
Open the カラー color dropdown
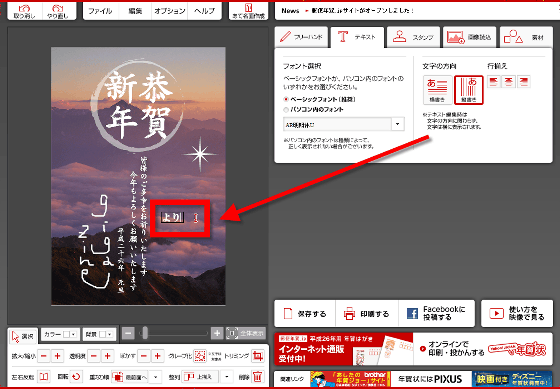(60, 335)
